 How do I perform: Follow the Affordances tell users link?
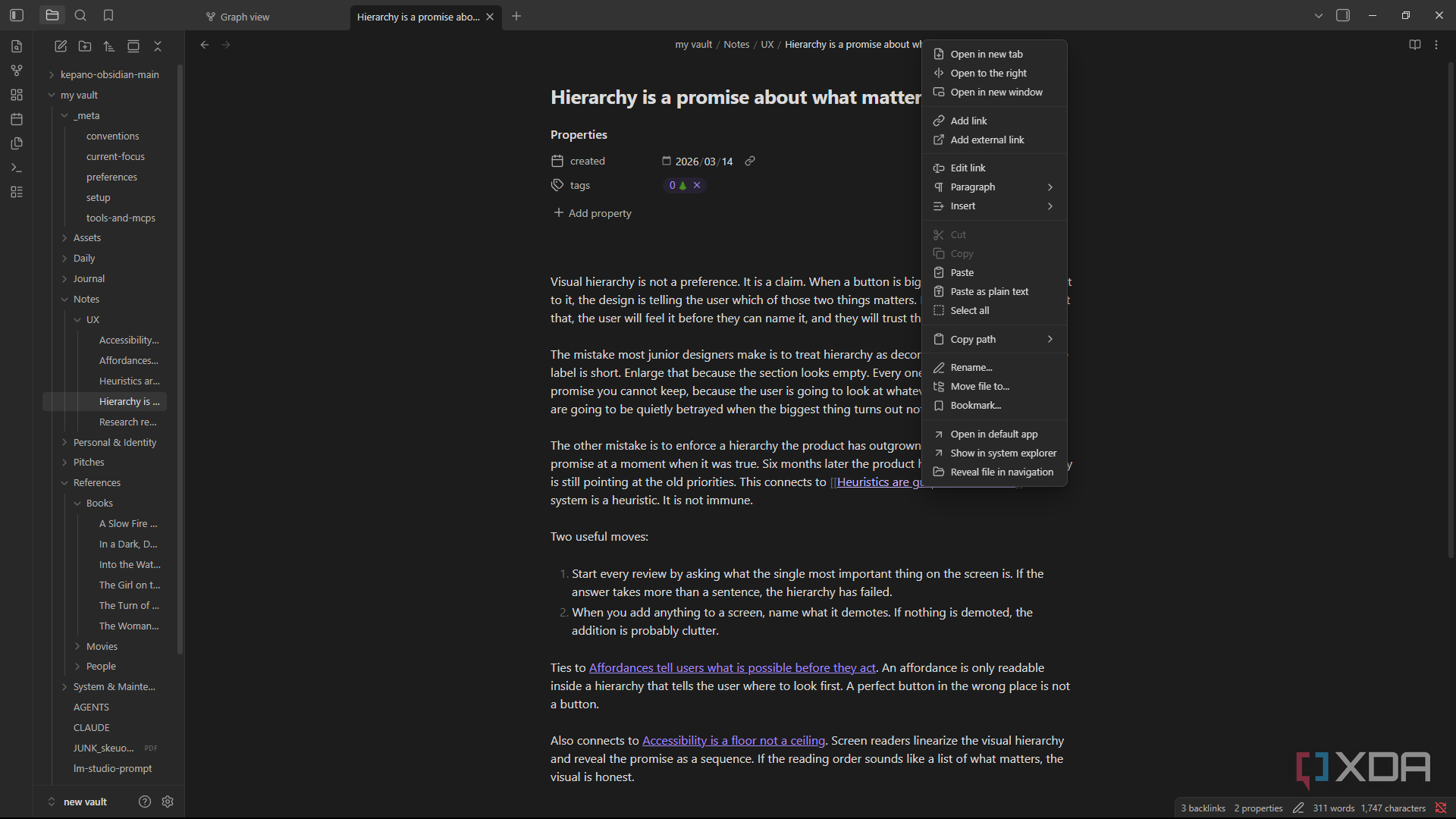point(732,667)
